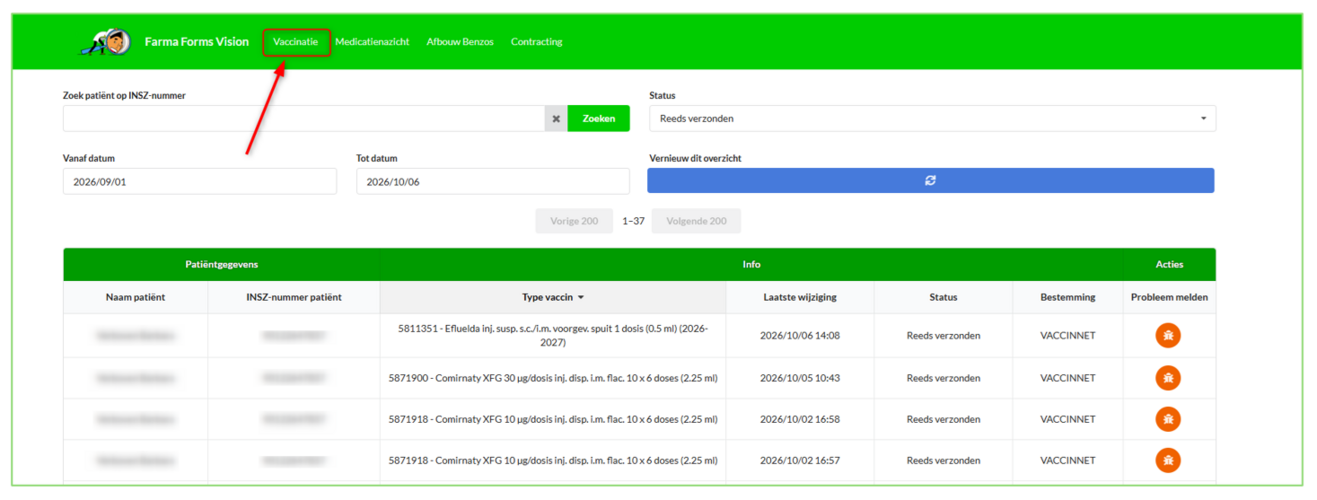Click the INSZ-nummer patiënt column header
The image size is (1317, 500).
pos(294,297)
